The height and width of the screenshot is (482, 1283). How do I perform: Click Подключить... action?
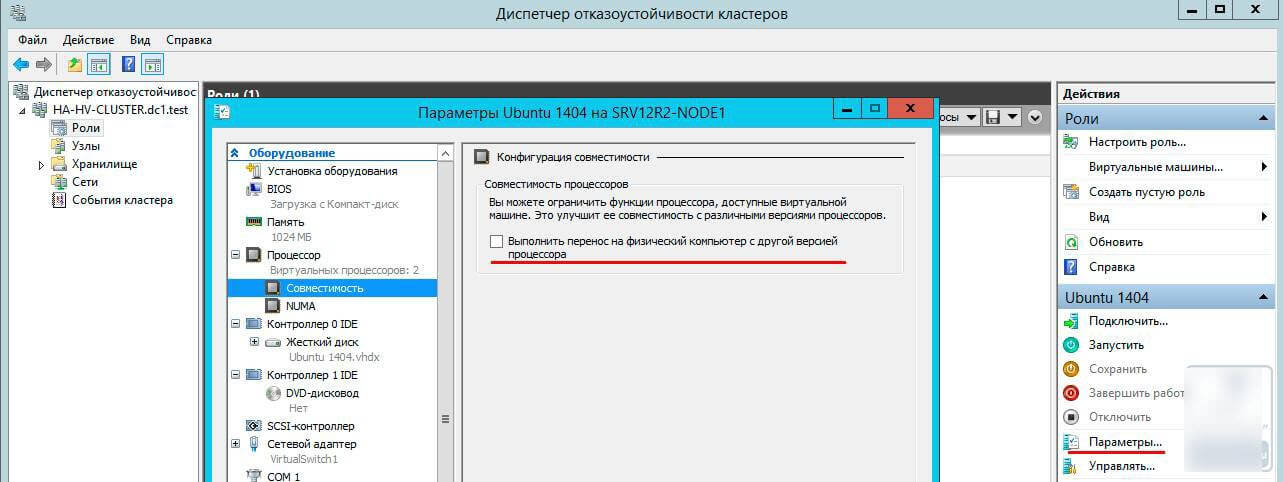click(x=1129, y=321)
